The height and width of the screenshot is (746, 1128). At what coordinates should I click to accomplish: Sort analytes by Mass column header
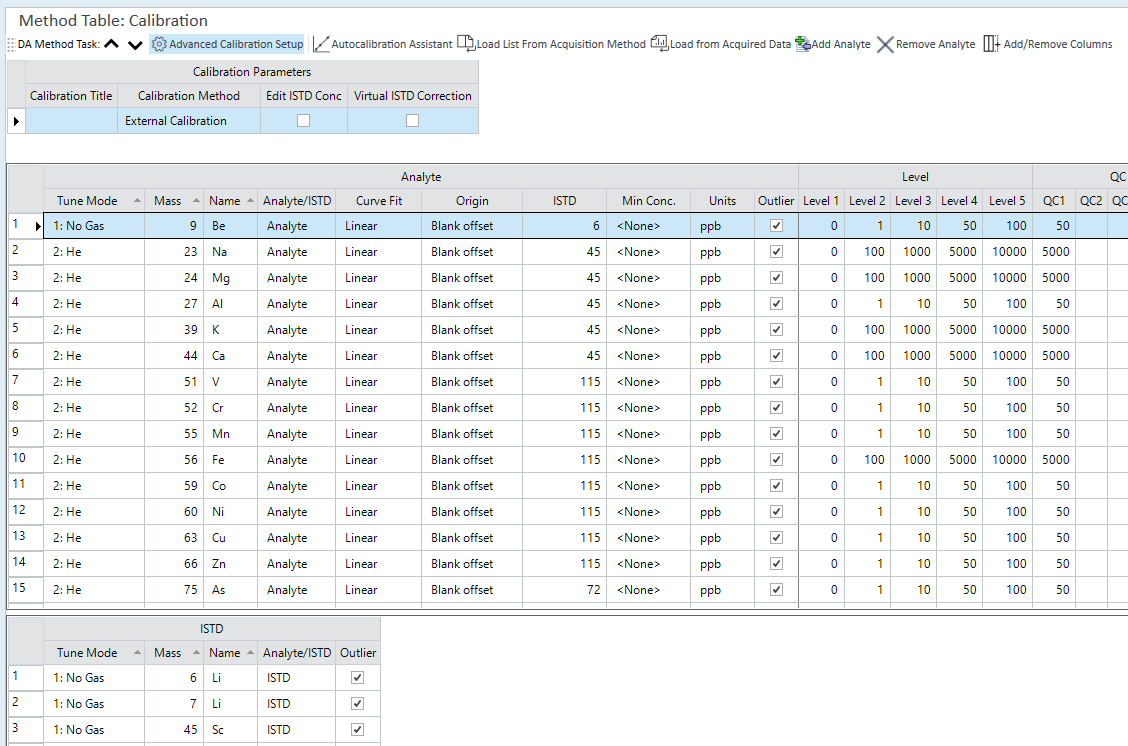(174, 201)
